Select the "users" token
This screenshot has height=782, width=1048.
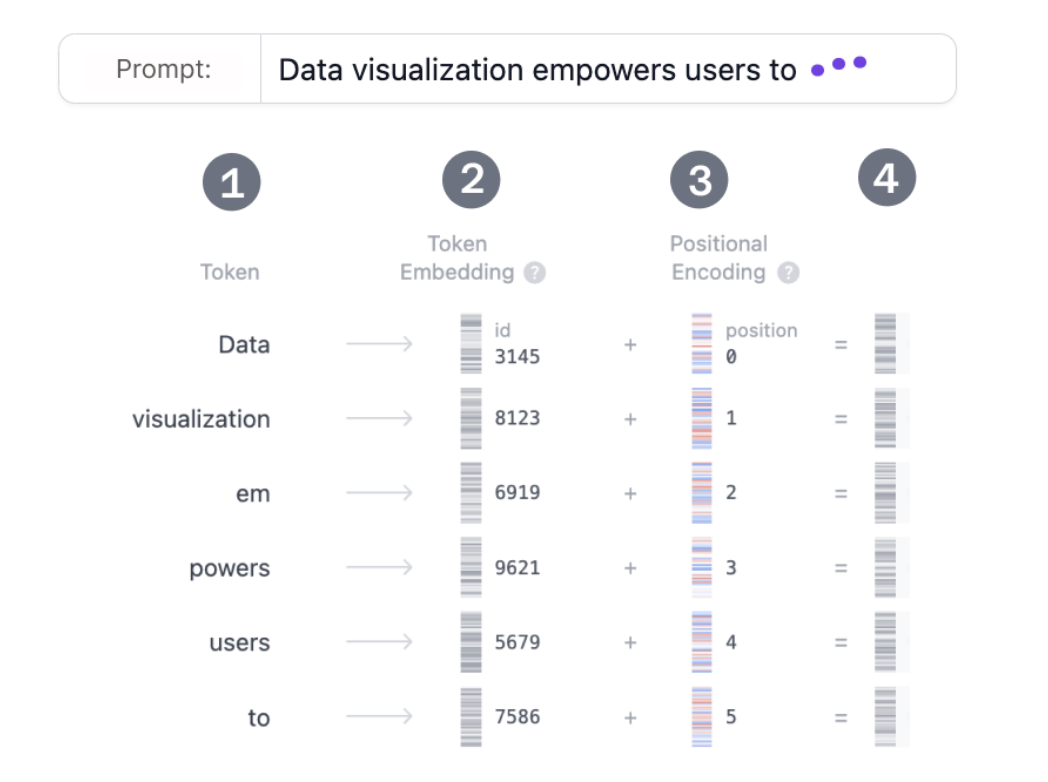[240, 643]
